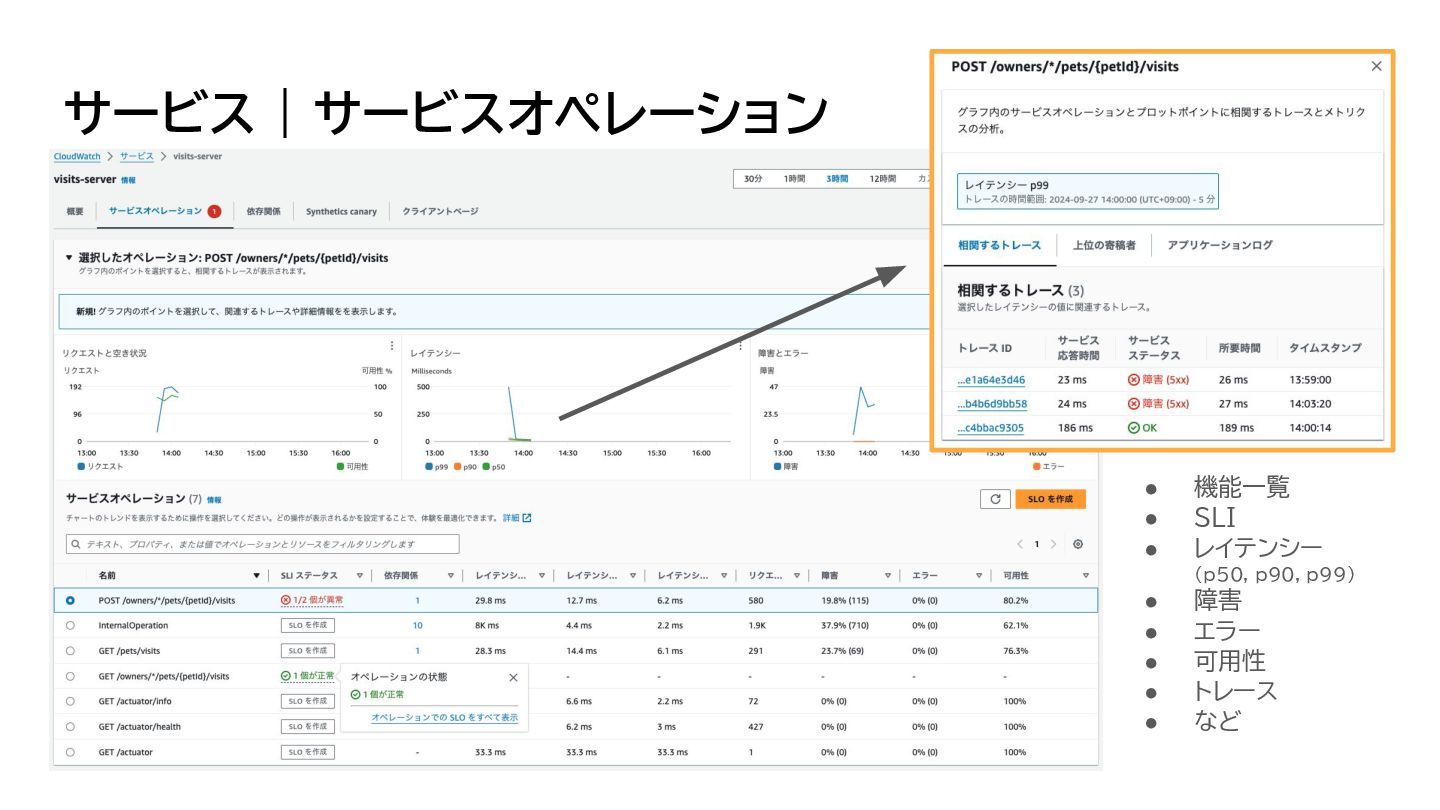Image resolution: width=1440 pixels, height=810 pixels.
Task: Click the orange SLO を作成 button
Action: [1050, 499]
